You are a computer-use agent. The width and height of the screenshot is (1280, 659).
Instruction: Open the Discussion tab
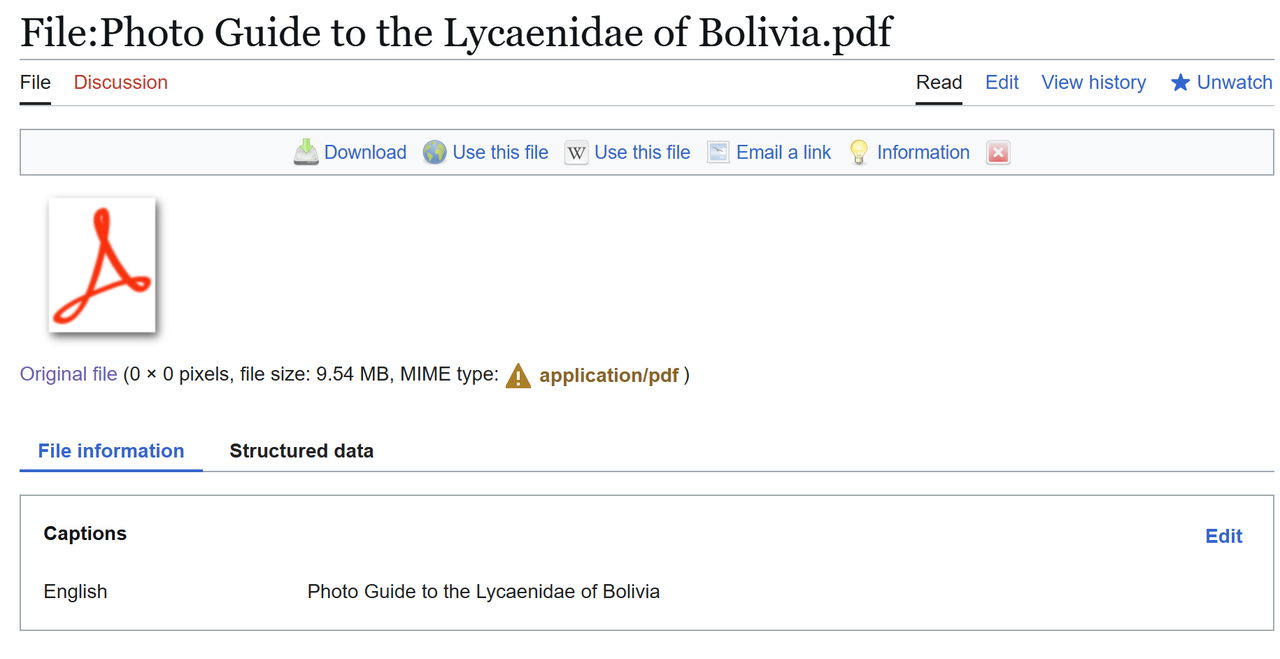(x=121, y=83)
